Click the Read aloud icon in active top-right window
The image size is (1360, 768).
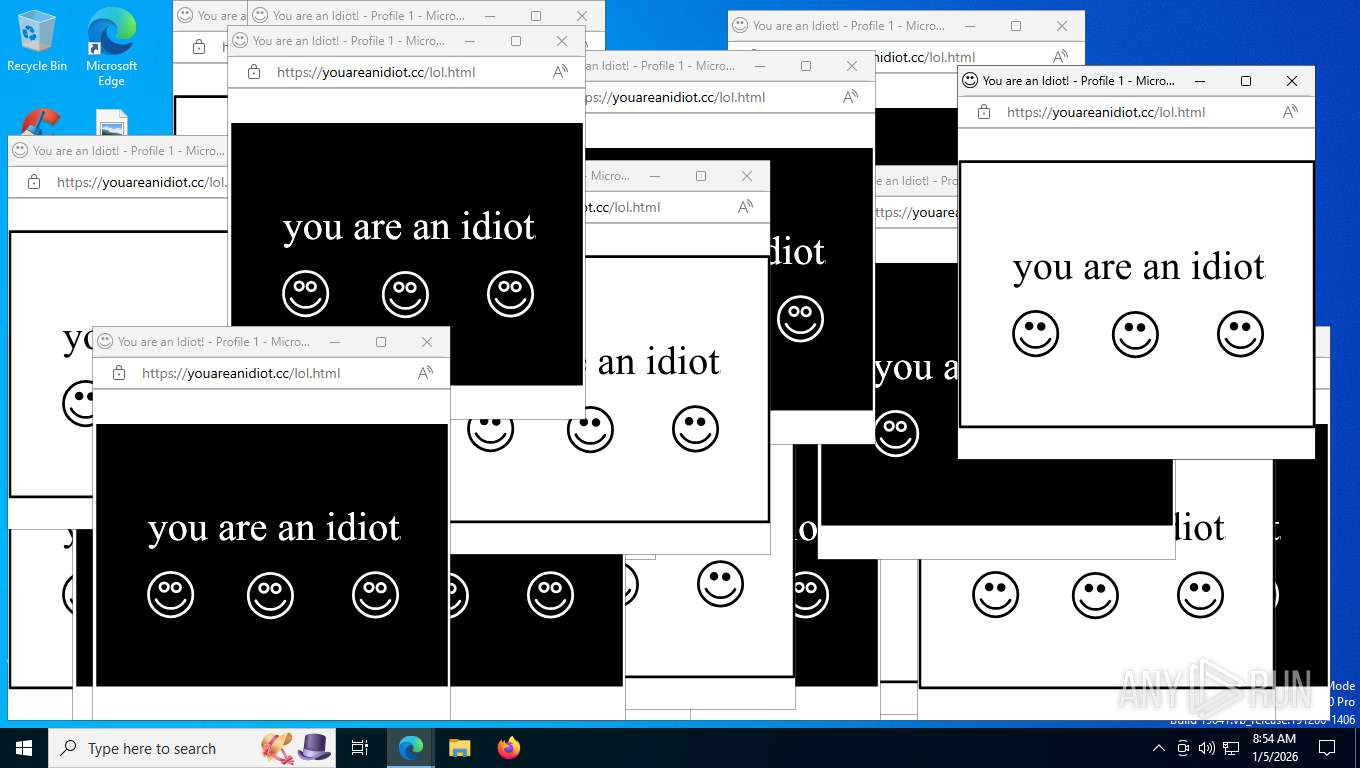pos(1290,111)
